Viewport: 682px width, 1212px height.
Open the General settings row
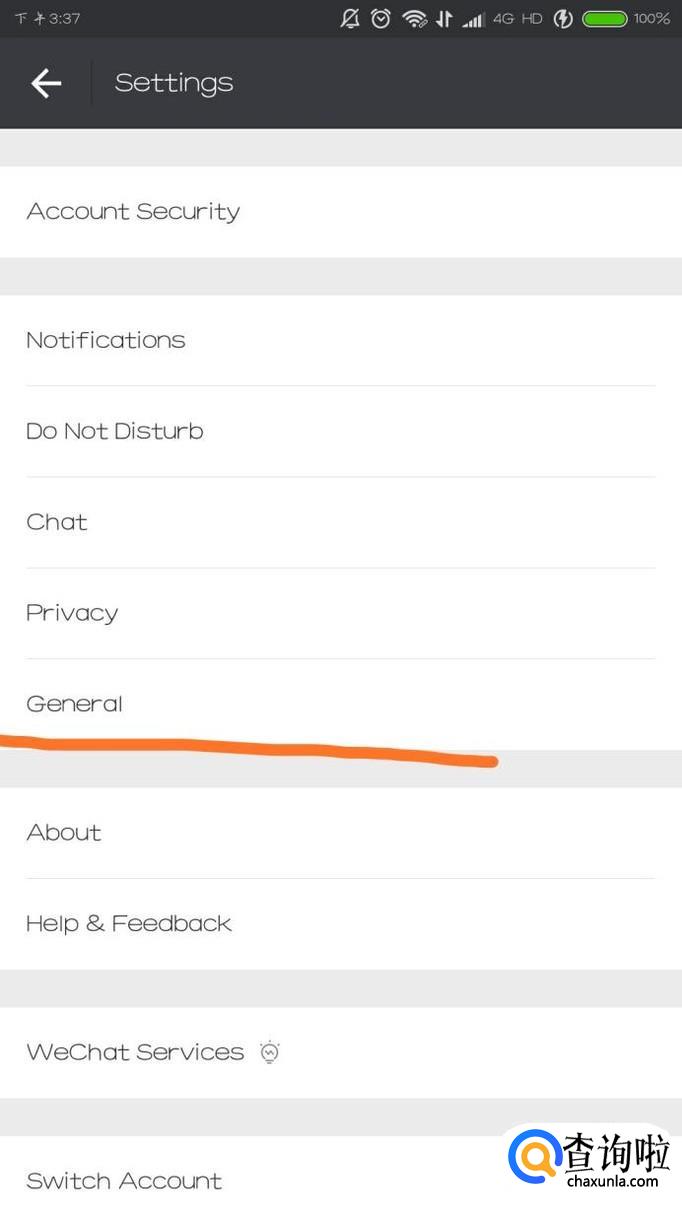tap(75, 704)
